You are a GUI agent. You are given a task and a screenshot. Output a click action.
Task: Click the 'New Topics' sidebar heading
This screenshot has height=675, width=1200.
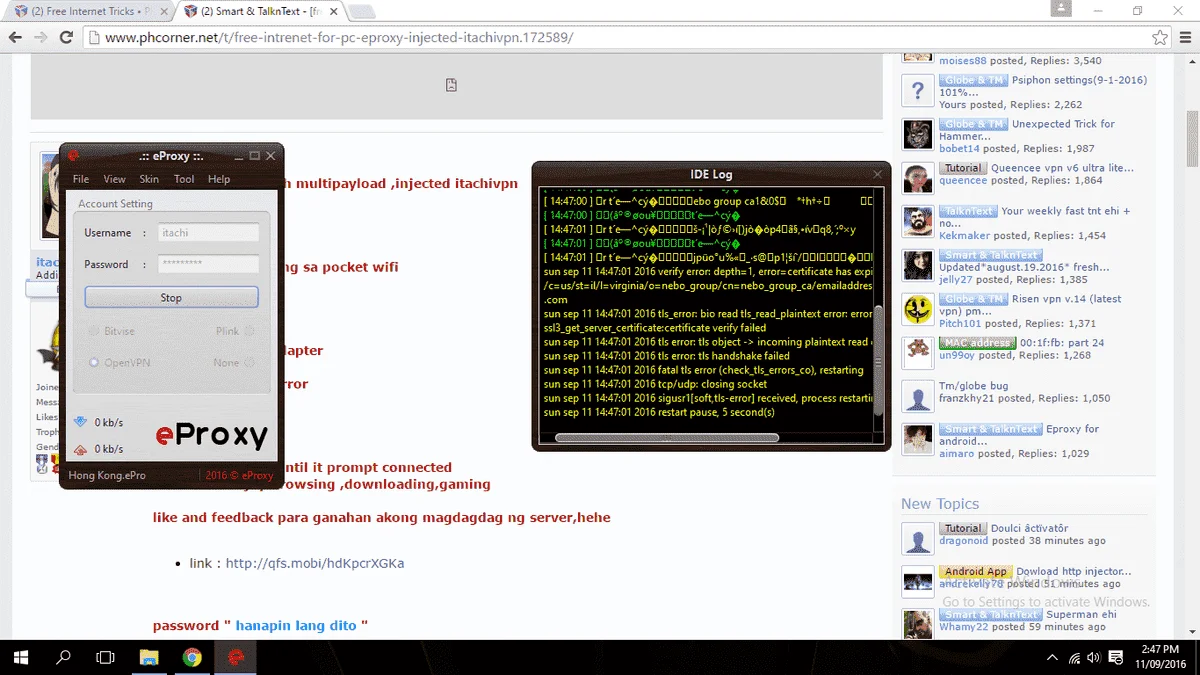[940, 504]
